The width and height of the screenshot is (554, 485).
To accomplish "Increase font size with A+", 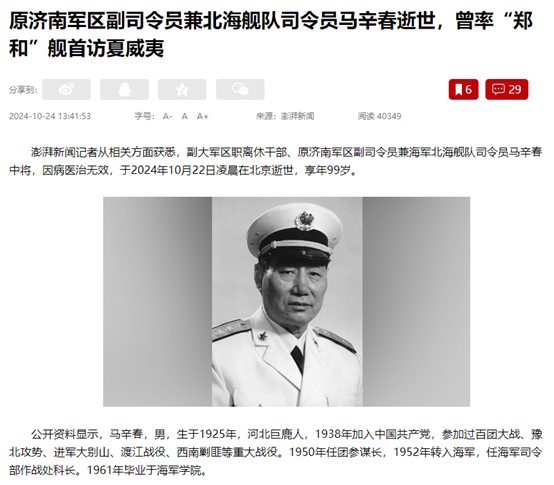I will pyautogui.click(x=202, y=116).
